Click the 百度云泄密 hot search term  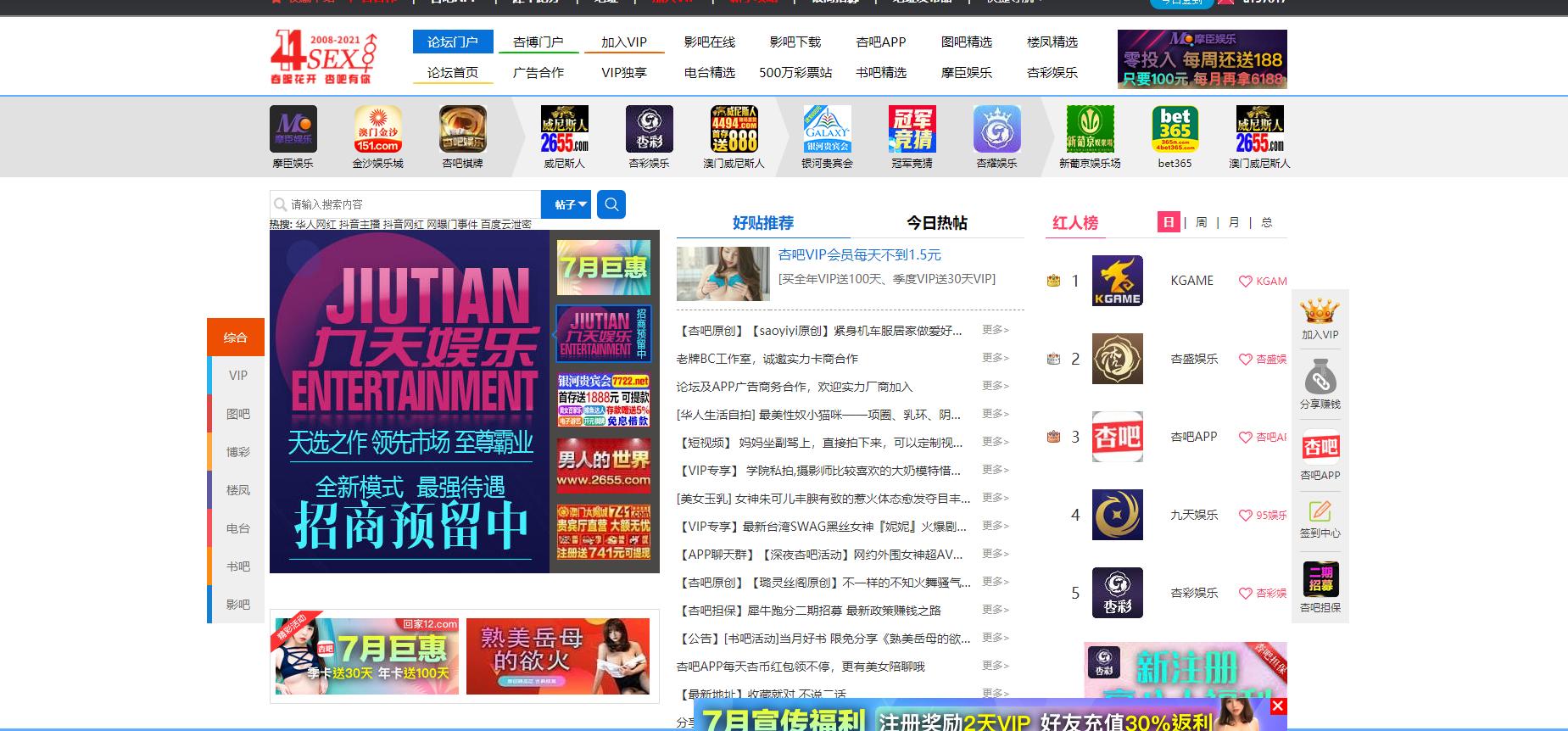click(x=506, y=225)
